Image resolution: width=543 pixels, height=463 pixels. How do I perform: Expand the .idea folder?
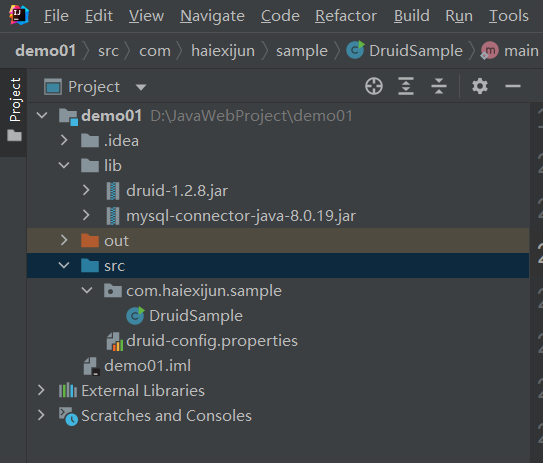click(64, 140)
